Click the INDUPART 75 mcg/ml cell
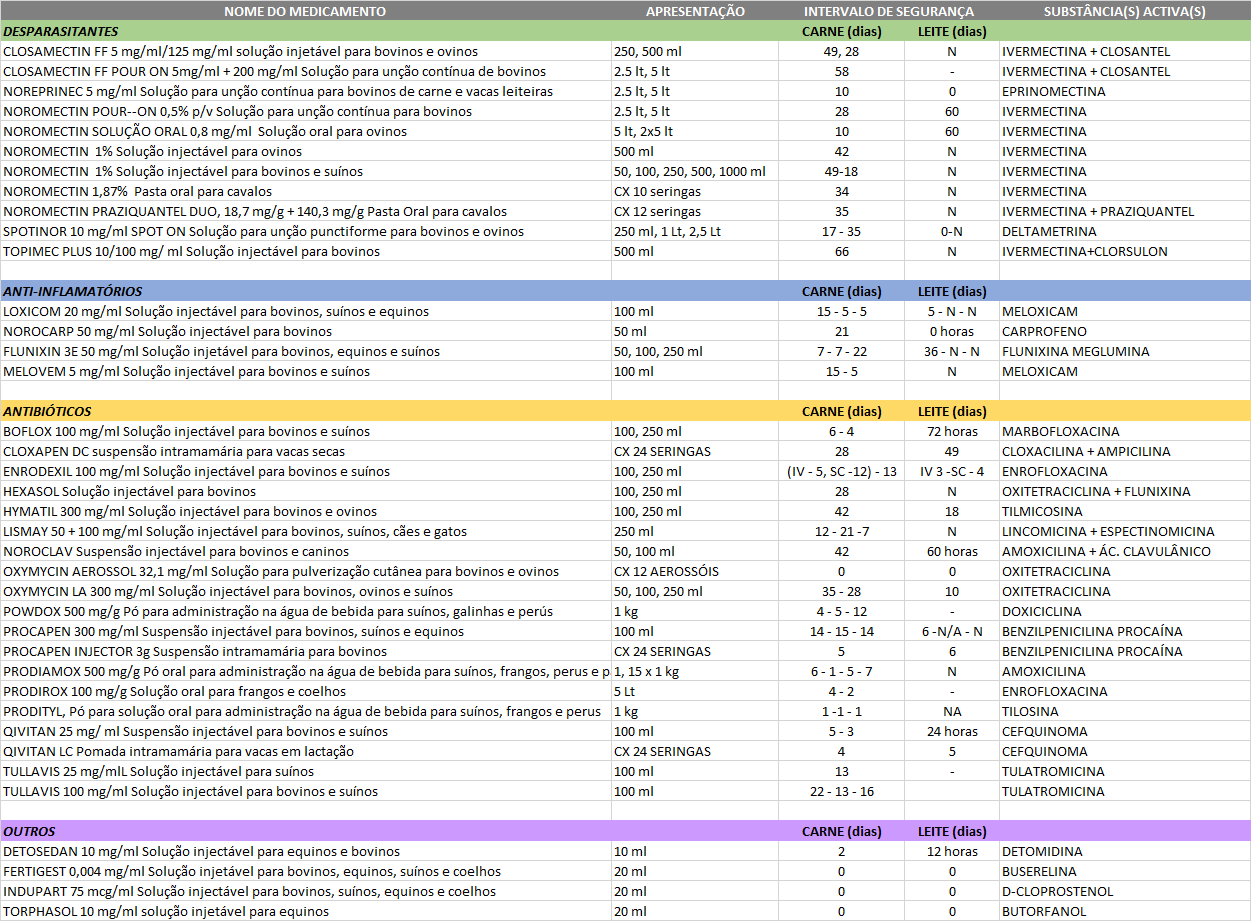Image resolution: width=1251 pixels, height=921 pixels. [305, 891]
